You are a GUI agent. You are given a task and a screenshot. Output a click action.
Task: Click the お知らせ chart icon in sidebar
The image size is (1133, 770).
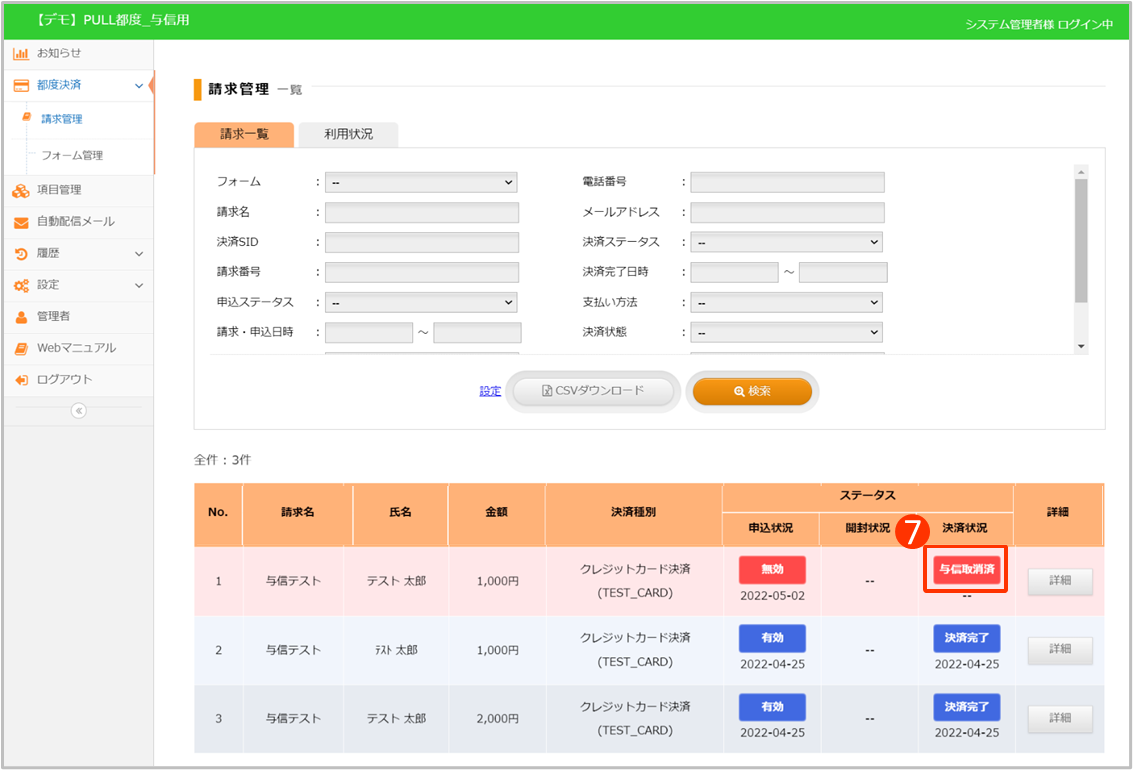(20, 53)
